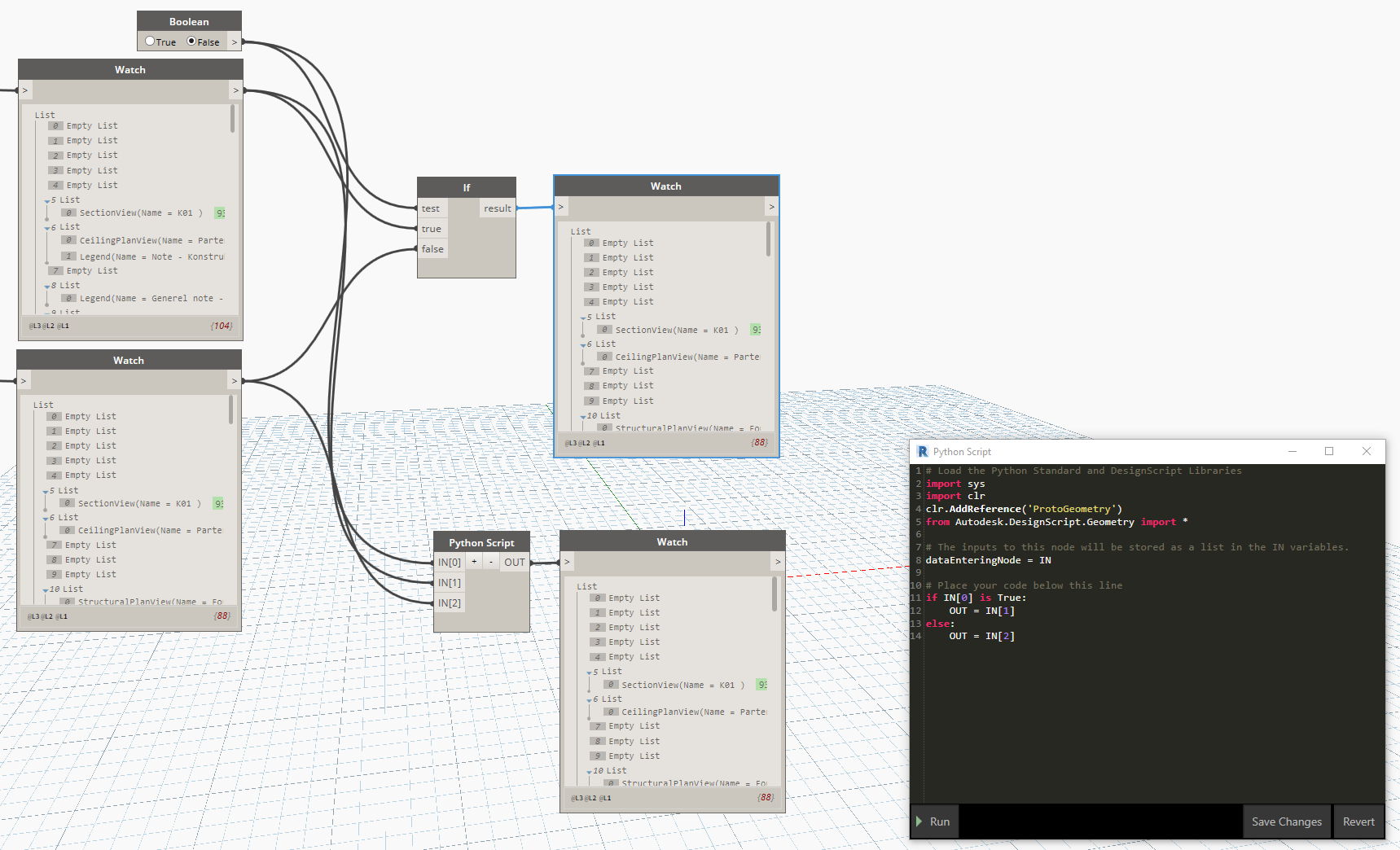Click the 'else:' code line
Viewport: 1400px width, 850px height.
(941, 624)
